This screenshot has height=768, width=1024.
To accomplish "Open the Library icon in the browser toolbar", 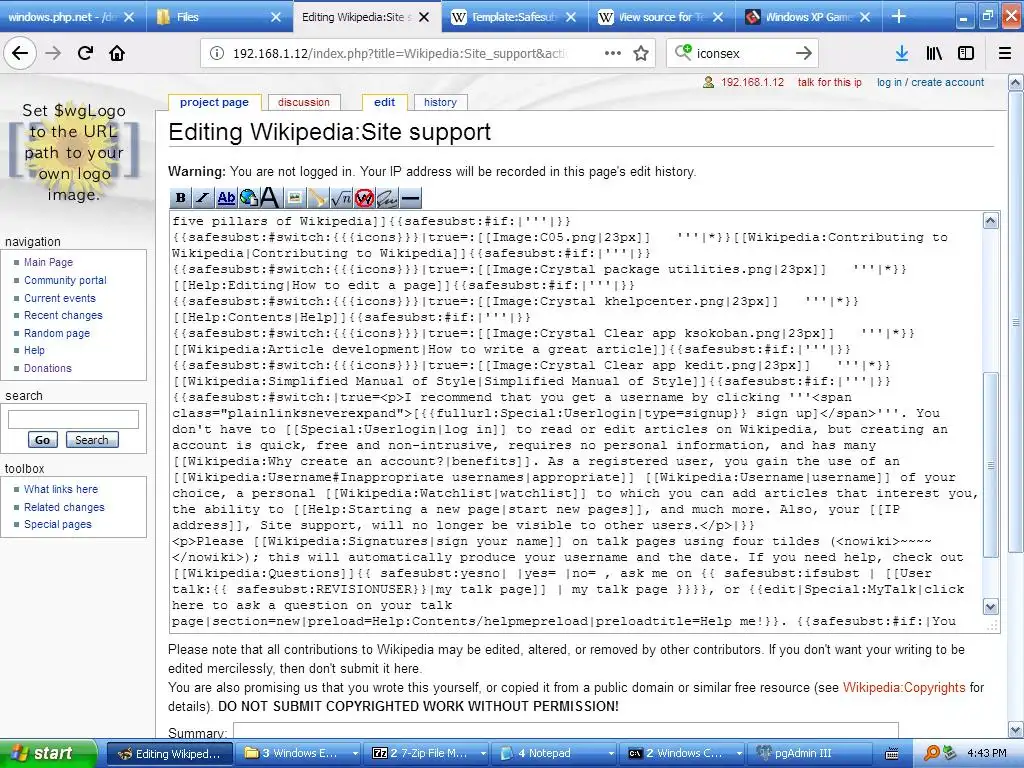I will [x=934, y=54].
